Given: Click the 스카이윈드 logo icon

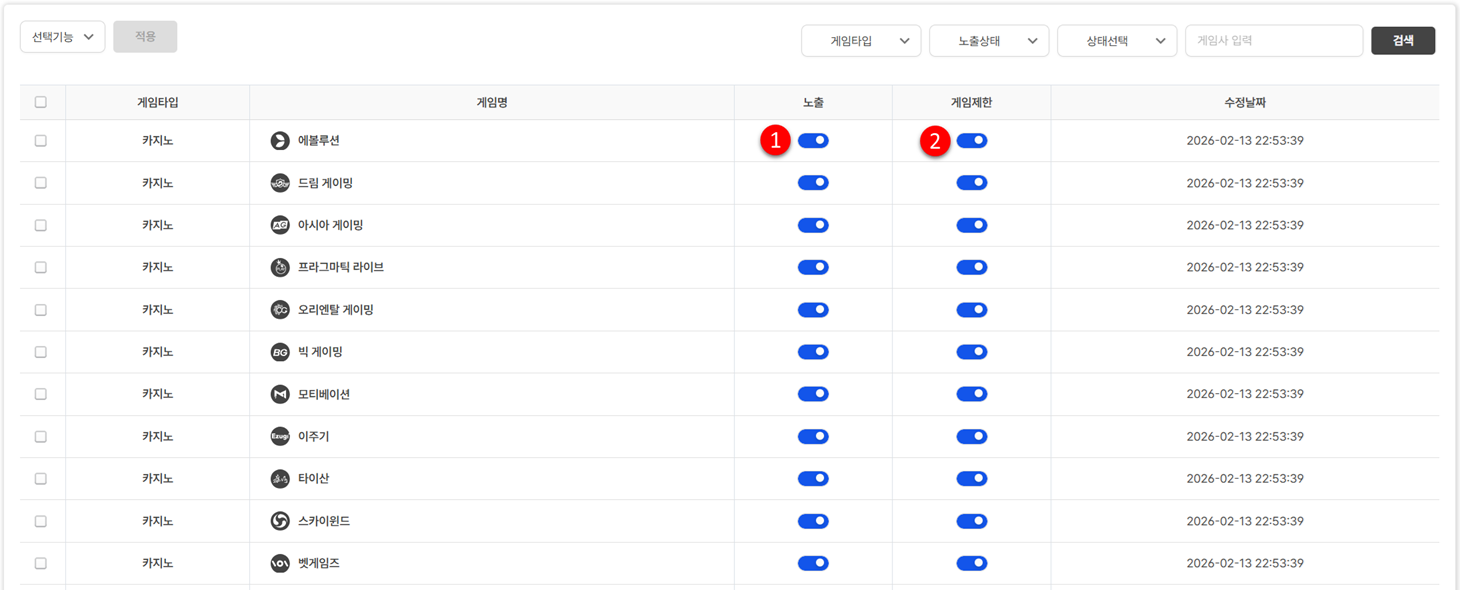Looking at the screenshot, I should [280, 521].
